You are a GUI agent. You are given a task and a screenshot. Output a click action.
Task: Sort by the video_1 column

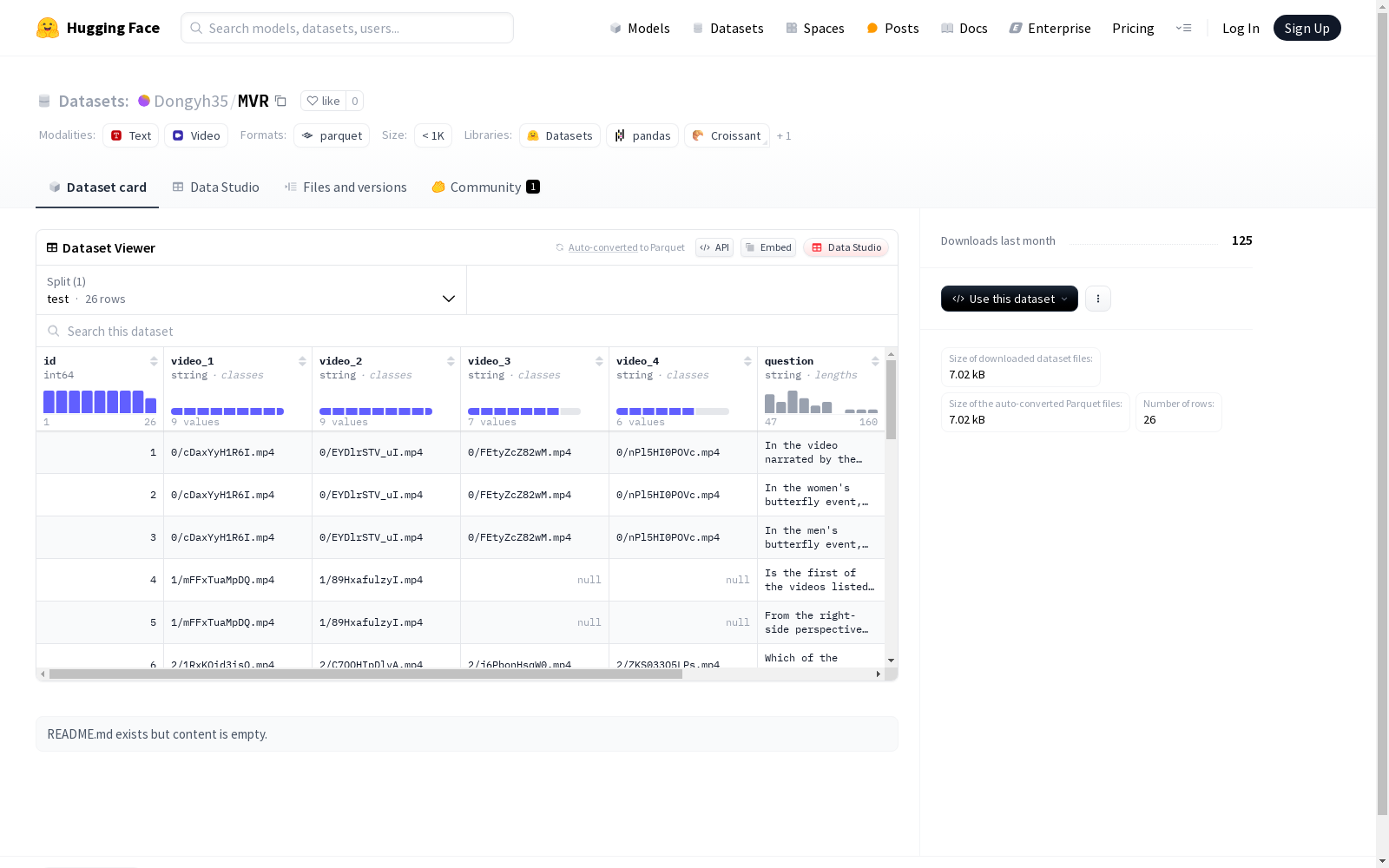[302, 361]
